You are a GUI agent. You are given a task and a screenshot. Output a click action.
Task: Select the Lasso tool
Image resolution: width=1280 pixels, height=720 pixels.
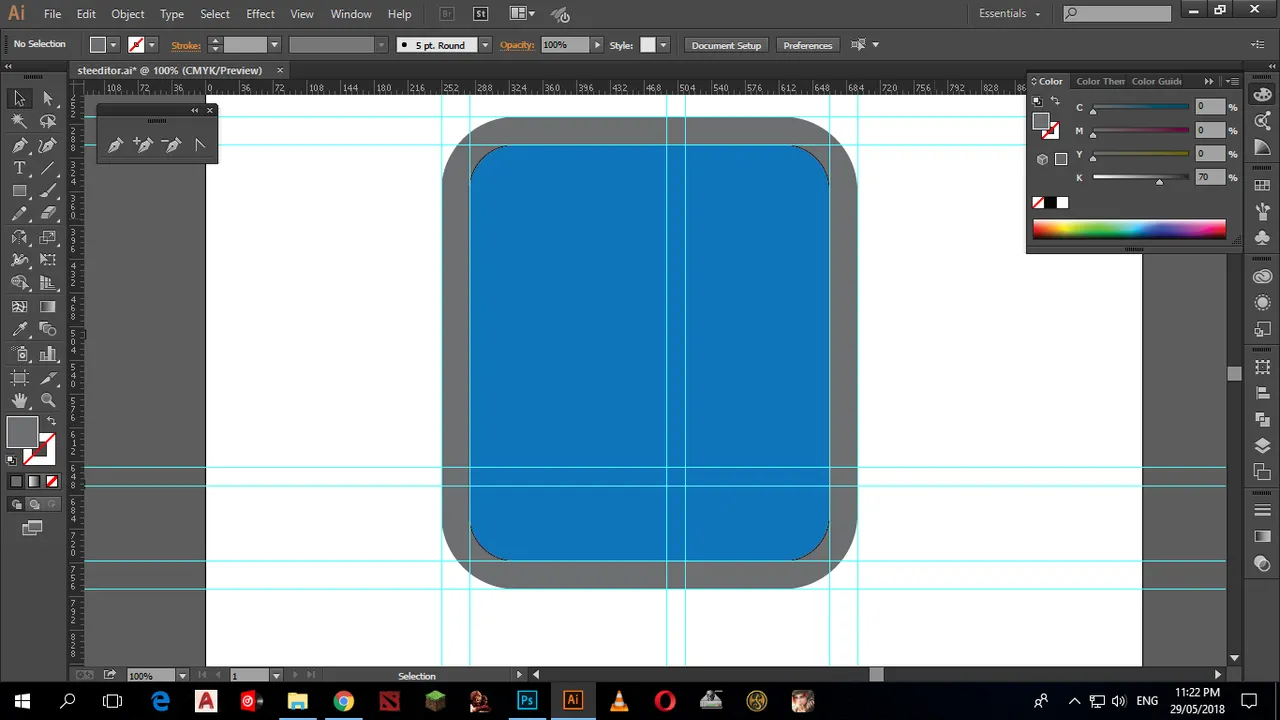(48, 121)
